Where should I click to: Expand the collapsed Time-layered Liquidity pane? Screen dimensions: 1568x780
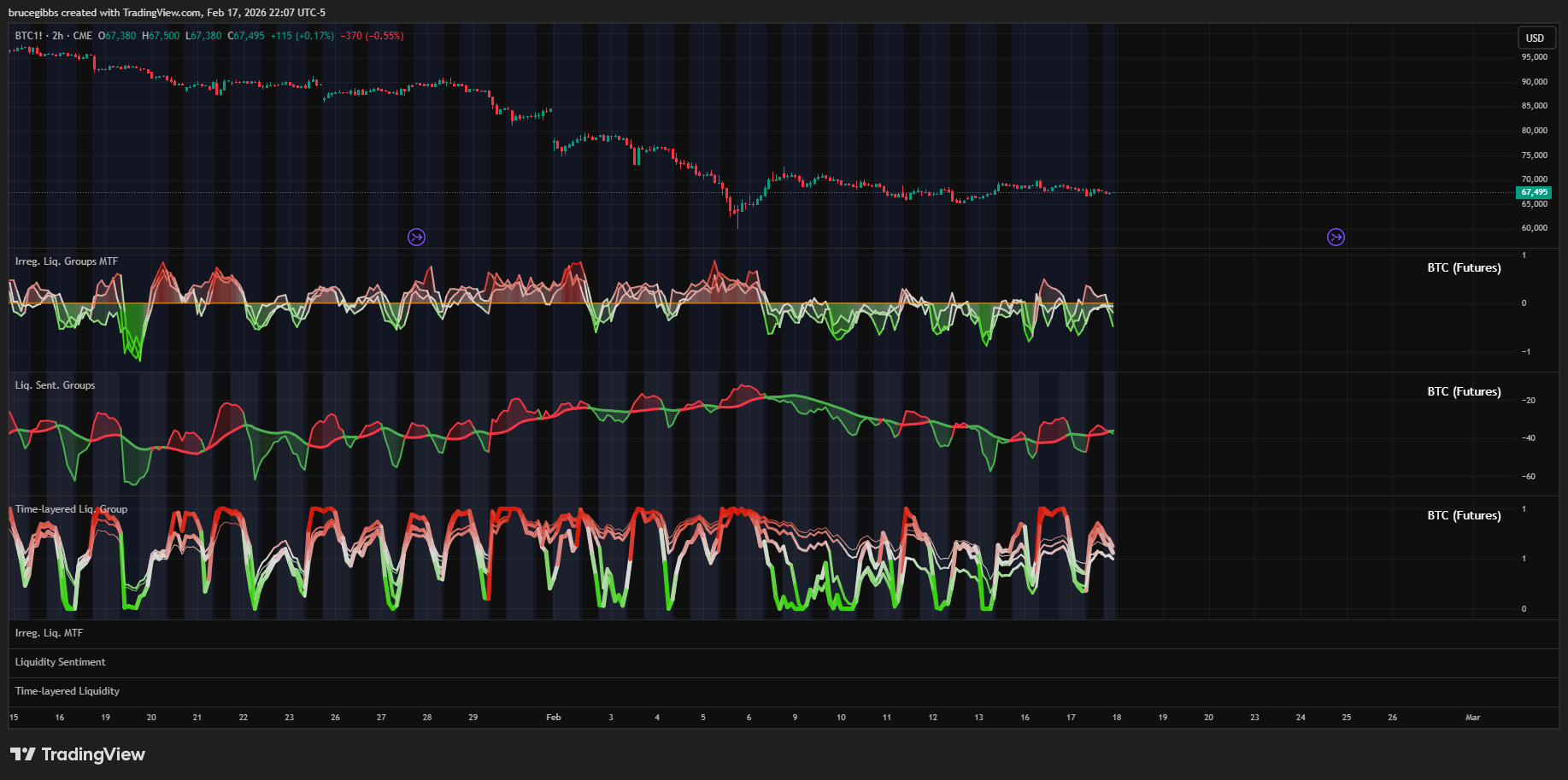(67, 691)
